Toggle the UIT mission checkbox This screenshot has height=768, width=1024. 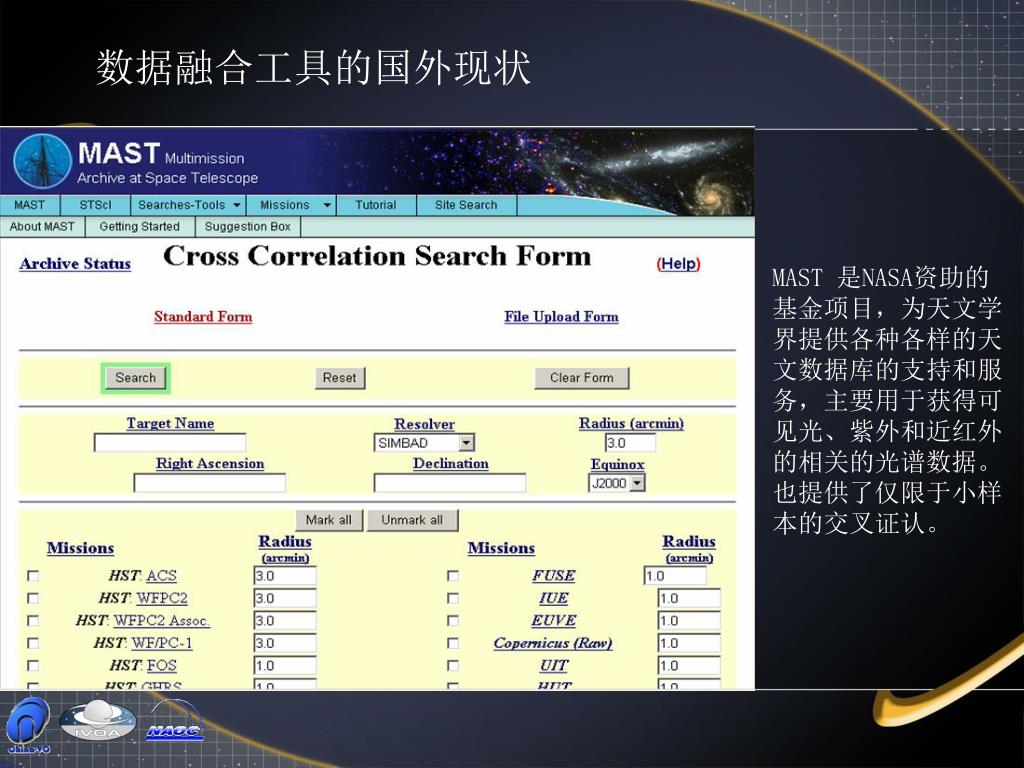click(453, 665)
